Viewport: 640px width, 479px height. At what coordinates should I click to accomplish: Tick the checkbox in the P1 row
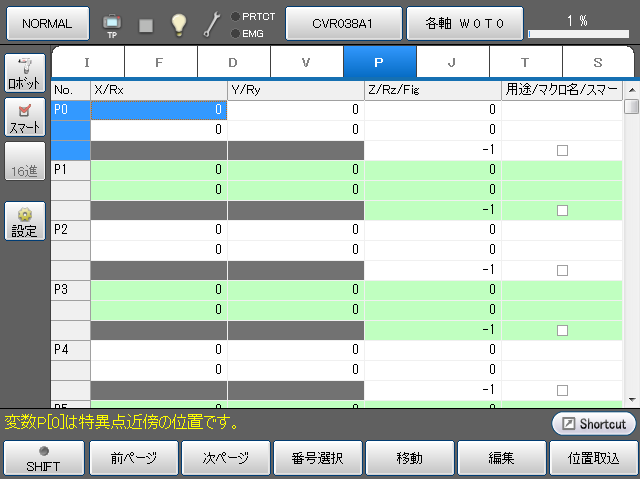pyautogui.click(x=562, y=210)
